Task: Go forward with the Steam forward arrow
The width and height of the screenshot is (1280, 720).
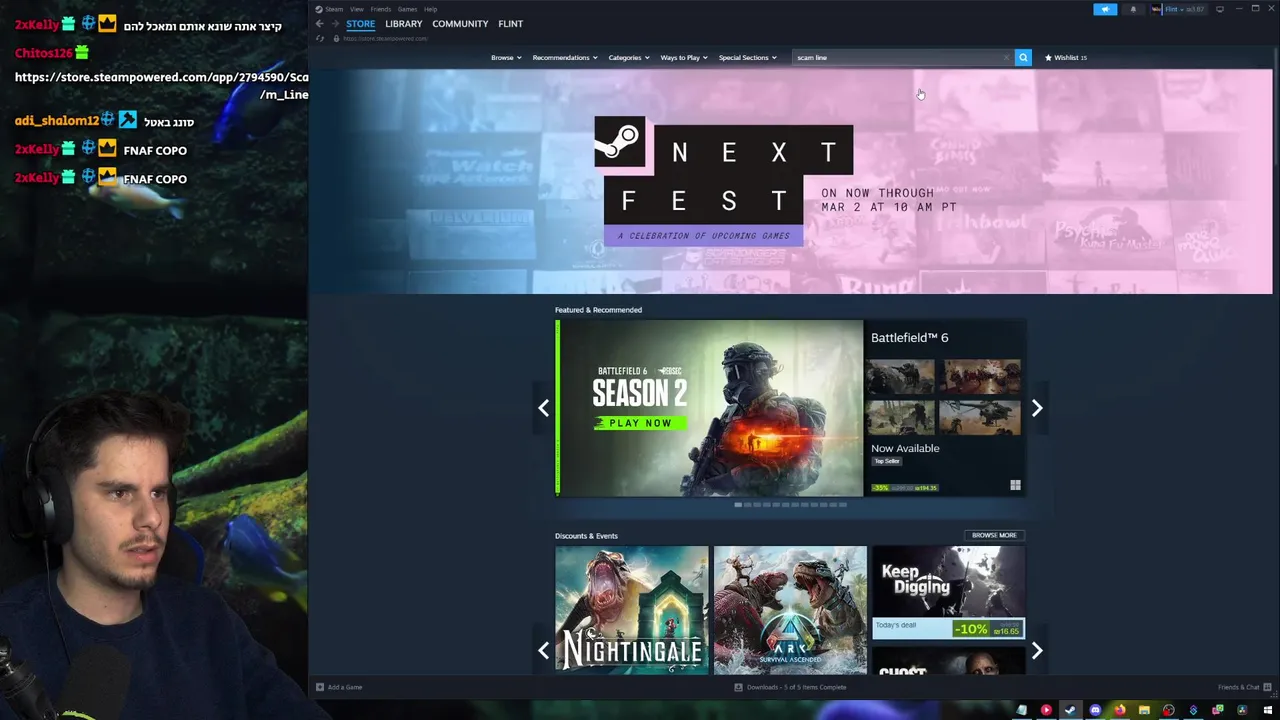Action: pyautogui.click(x=335, y=24)
